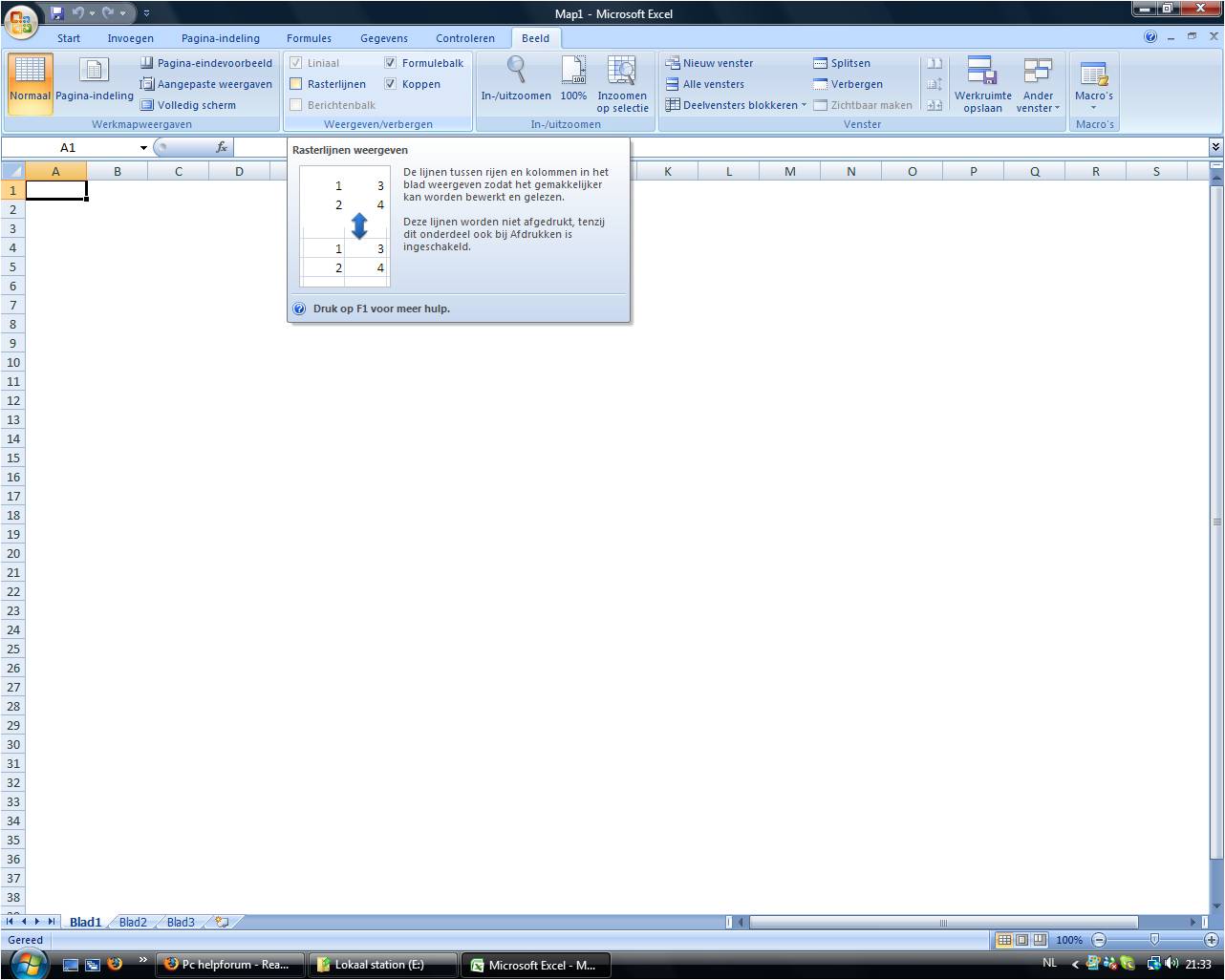Click the vertical scrollbar
1225x980 pixels.
(x=1216, y=522)
